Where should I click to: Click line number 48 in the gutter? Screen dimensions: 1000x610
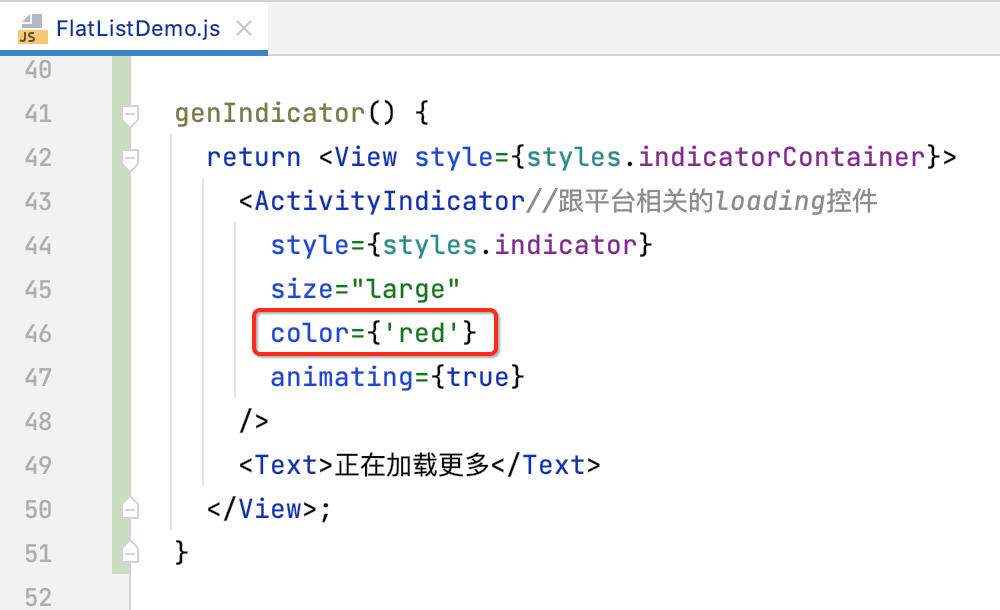point(37,421)
